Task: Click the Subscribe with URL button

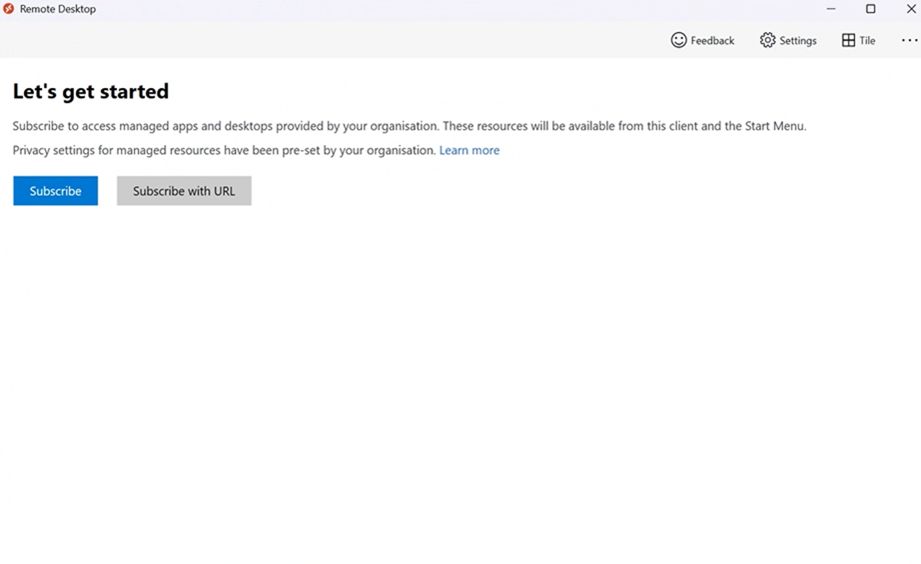Action: [184, 191]
